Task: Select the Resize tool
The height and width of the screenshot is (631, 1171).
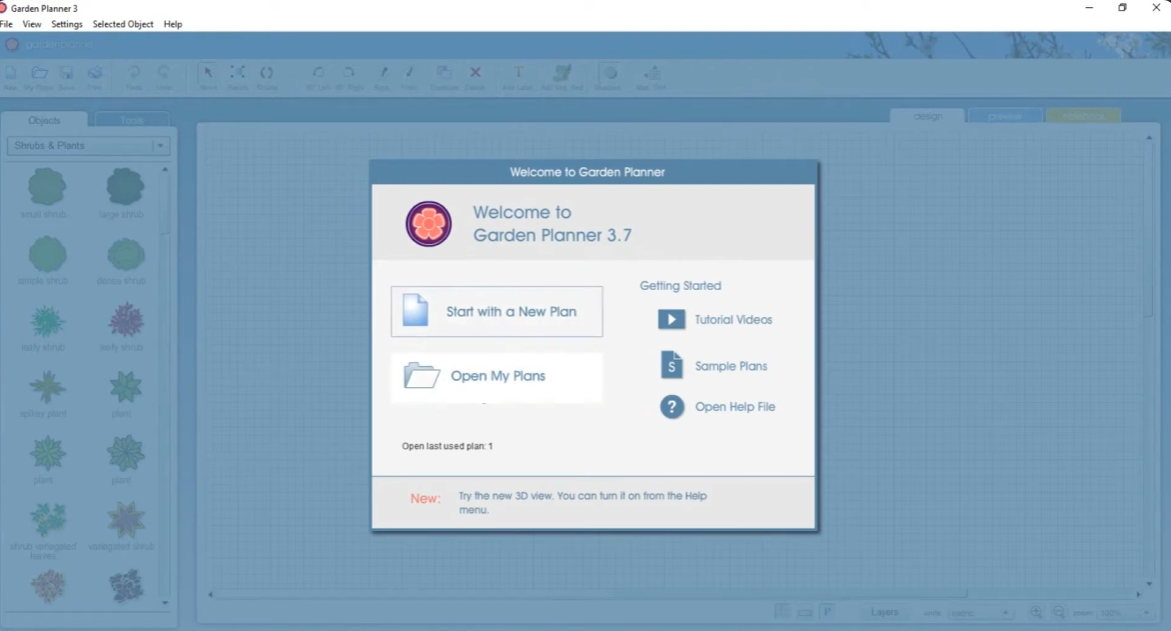Action: [x=237, y=77]
